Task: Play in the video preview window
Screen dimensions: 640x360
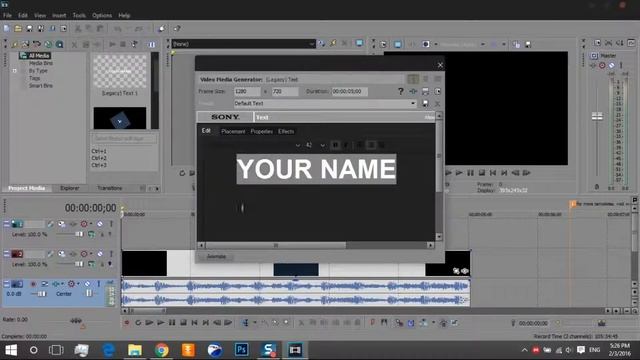Action: (459, 173)
